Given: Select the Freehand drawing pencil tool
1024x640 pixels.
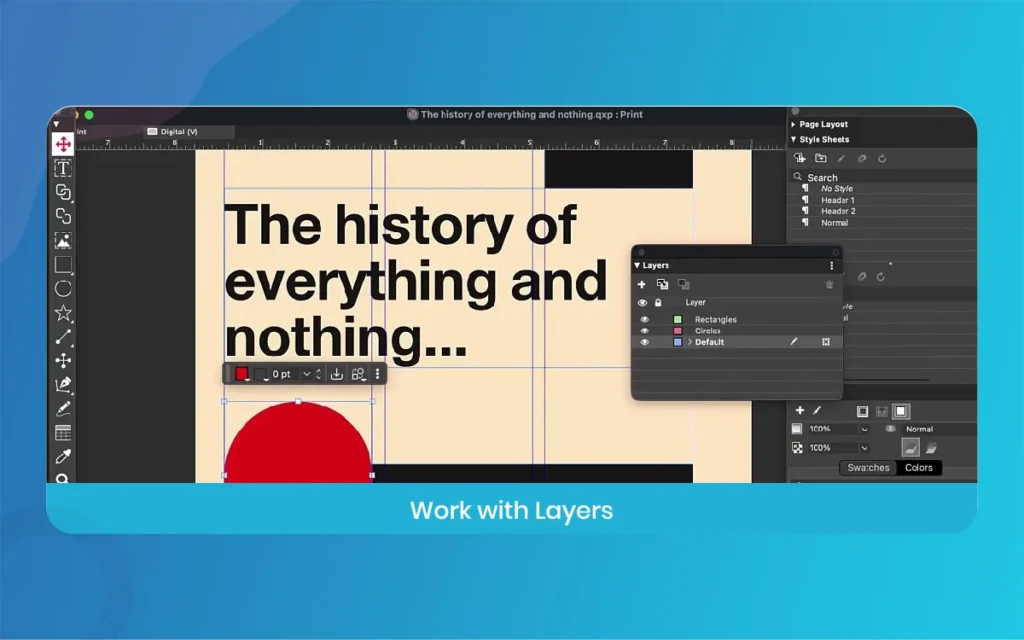Looking at the screenshot, I should tap(63, 409).
